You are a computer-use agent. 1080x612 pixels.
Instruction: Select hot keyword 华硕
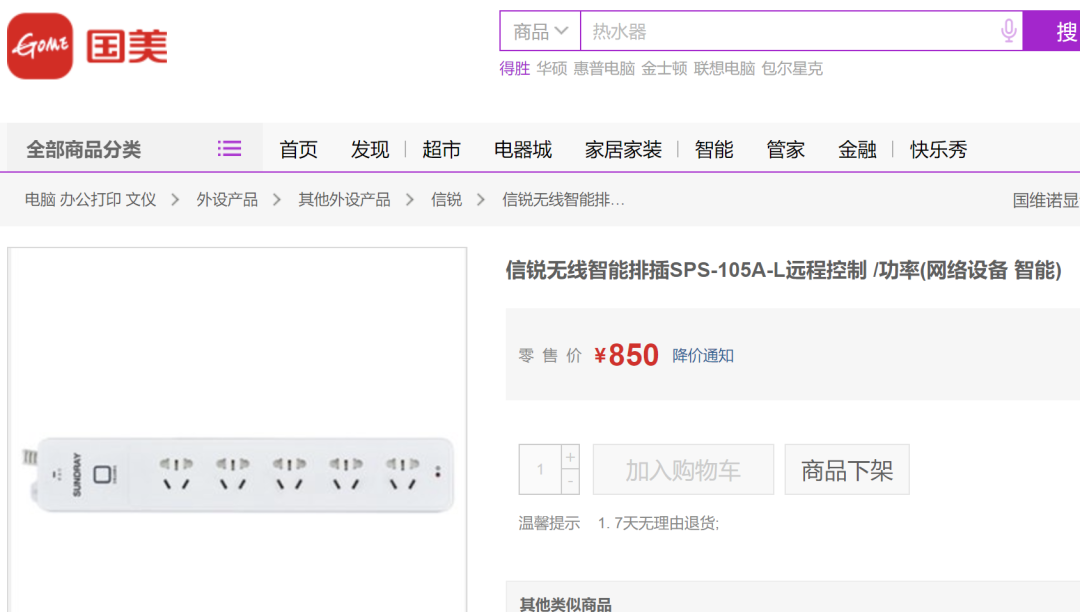pyautogui.click(x=552, y=68)
